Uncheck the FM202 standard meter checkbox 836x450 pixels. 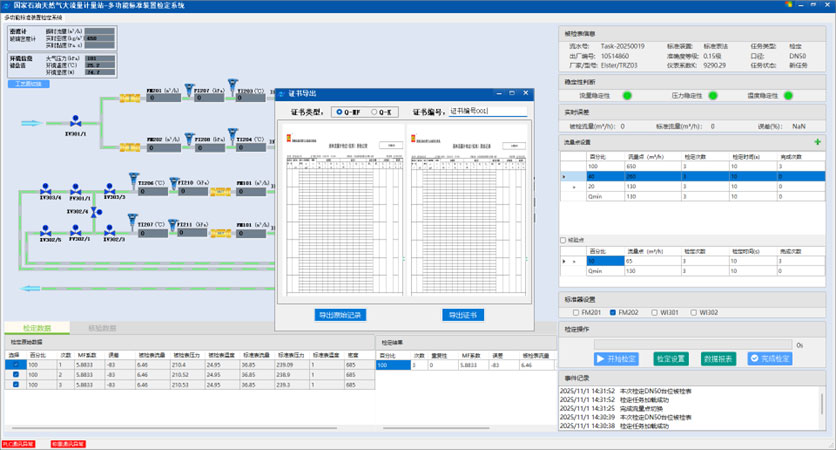click(x=613, y=312)
